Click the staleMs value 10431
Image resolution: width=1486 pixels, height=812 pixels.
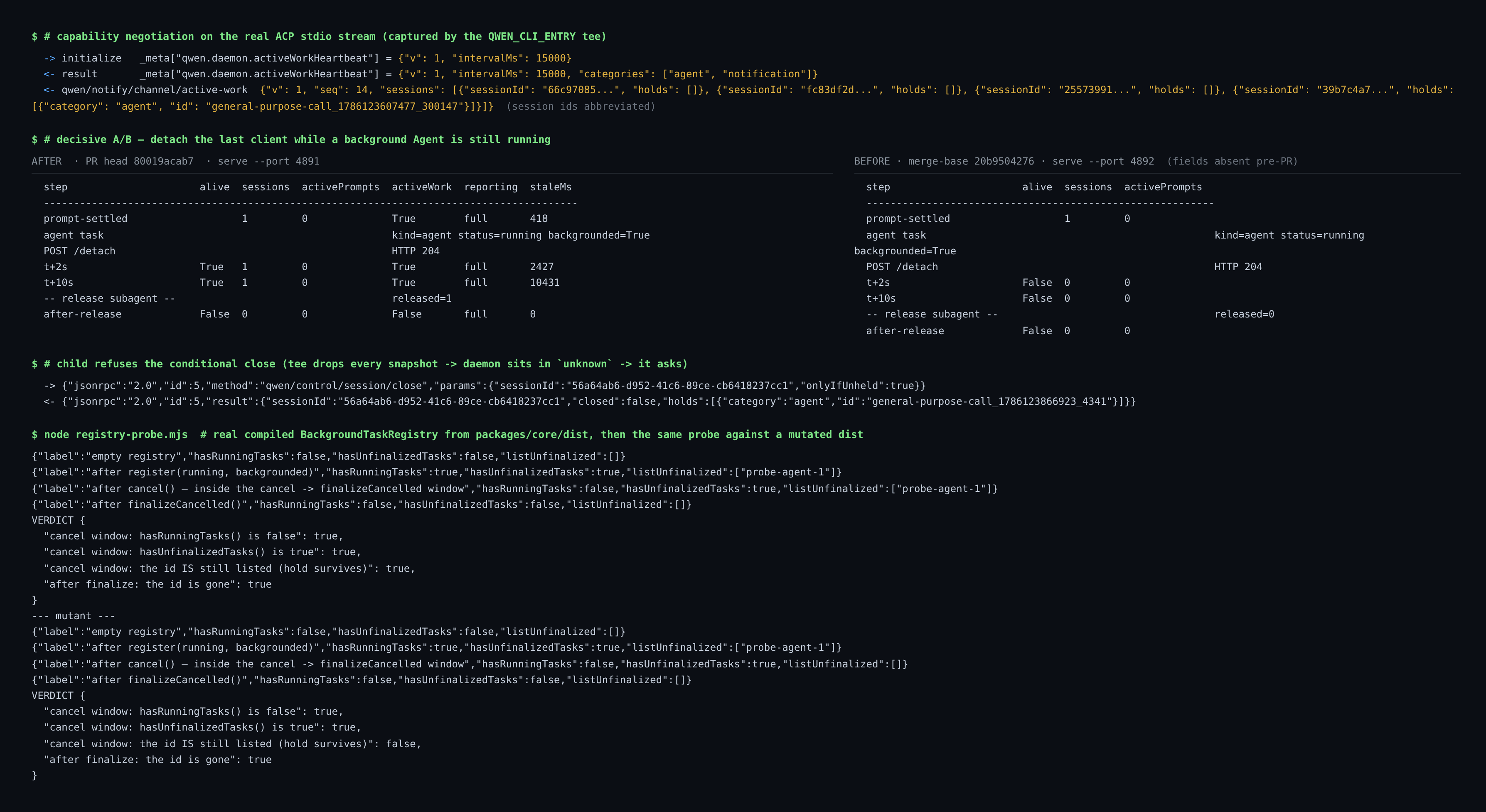pyautogui.click(x=544, y=283)
